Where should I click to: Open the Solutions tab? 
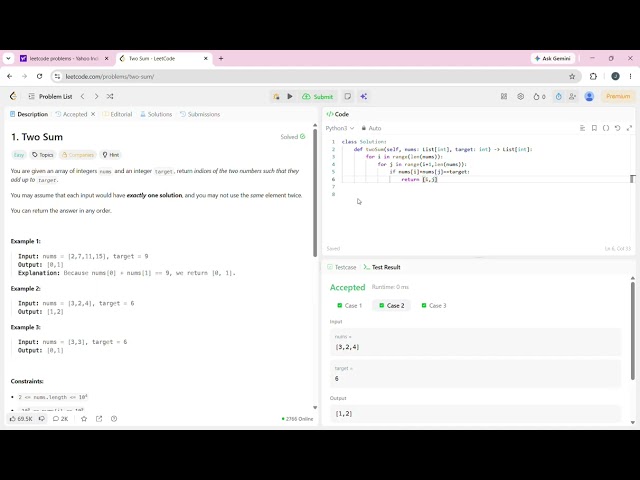156,114
